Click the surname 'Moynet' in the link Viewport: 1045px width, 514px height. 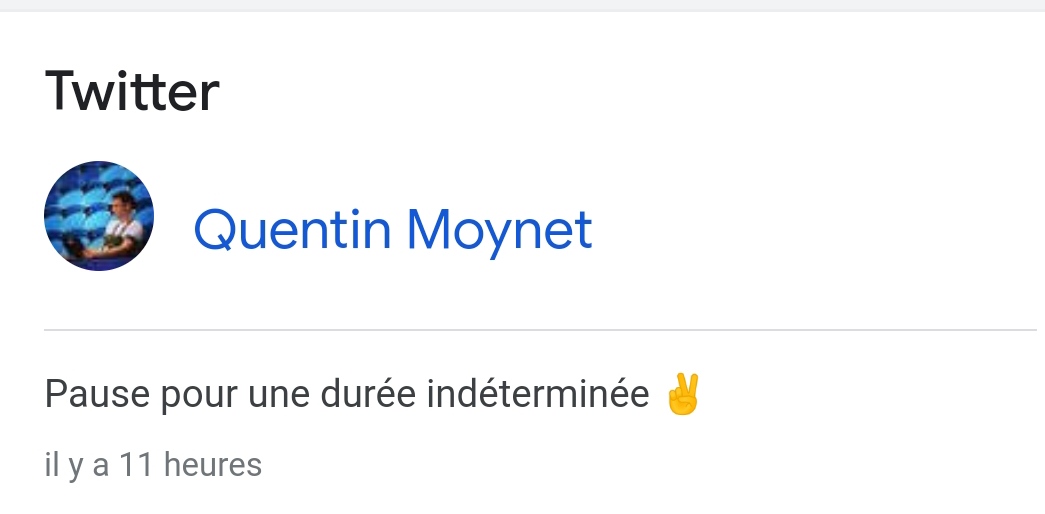tap(499, 230)
